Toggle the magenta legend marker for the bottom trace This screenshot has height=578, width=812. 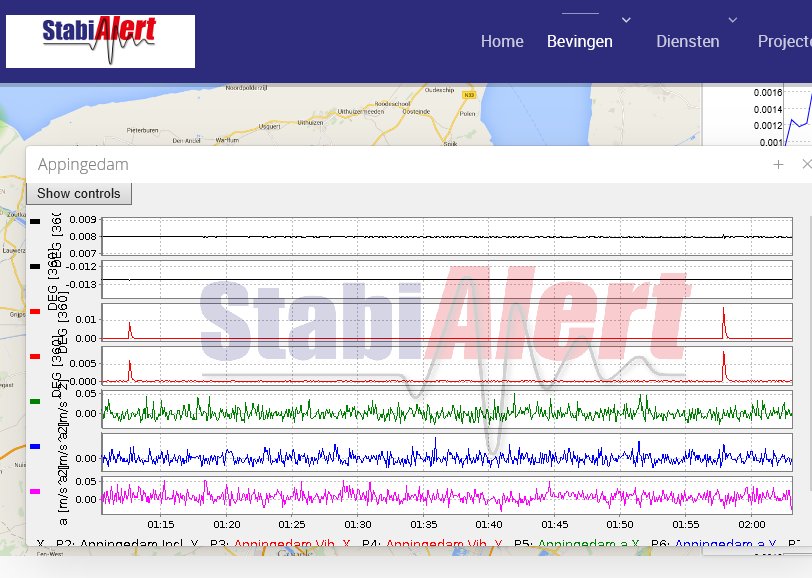(x=35, y=490)
